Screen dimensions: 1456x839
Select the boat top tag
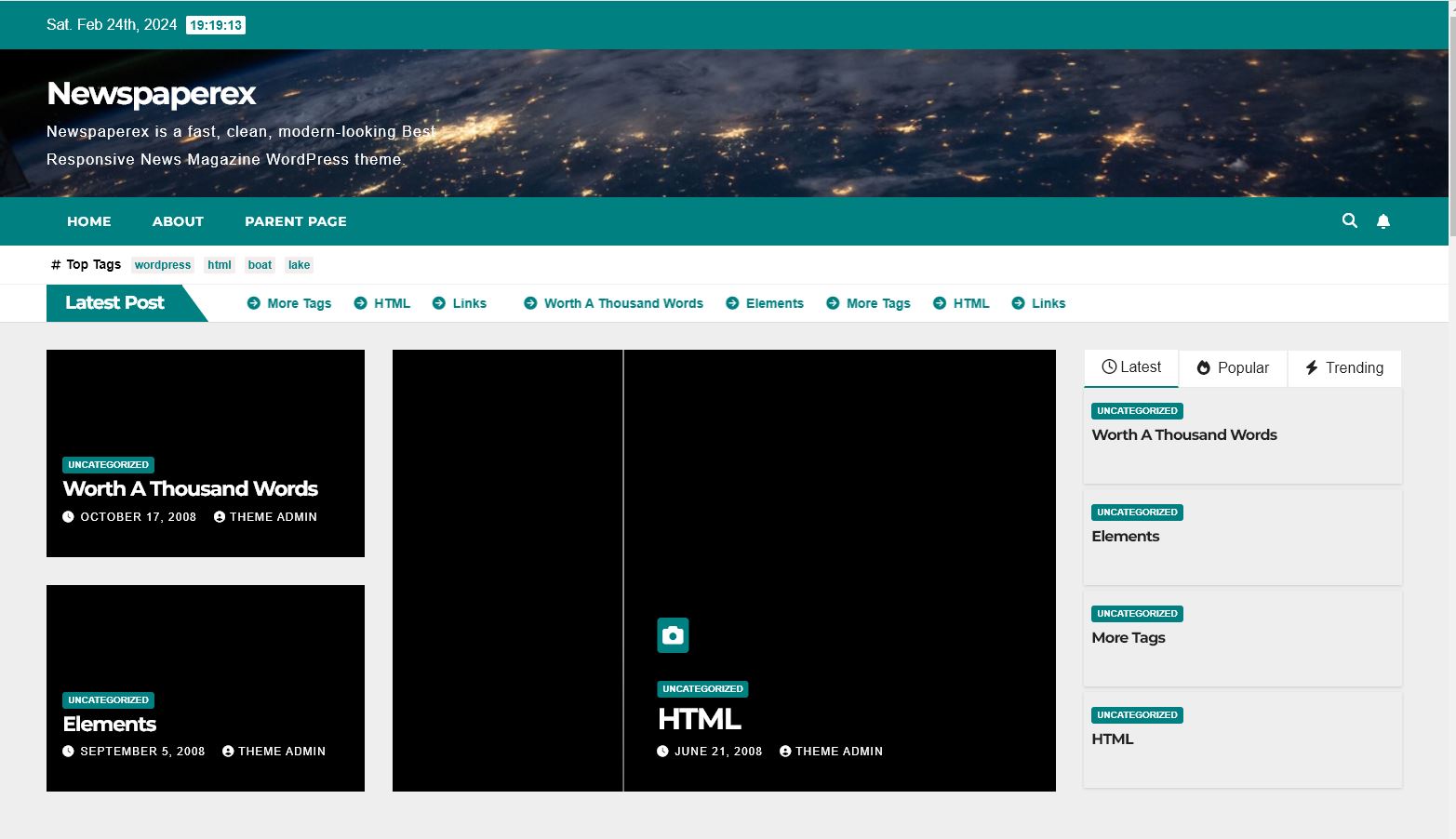tap(260, 265)
